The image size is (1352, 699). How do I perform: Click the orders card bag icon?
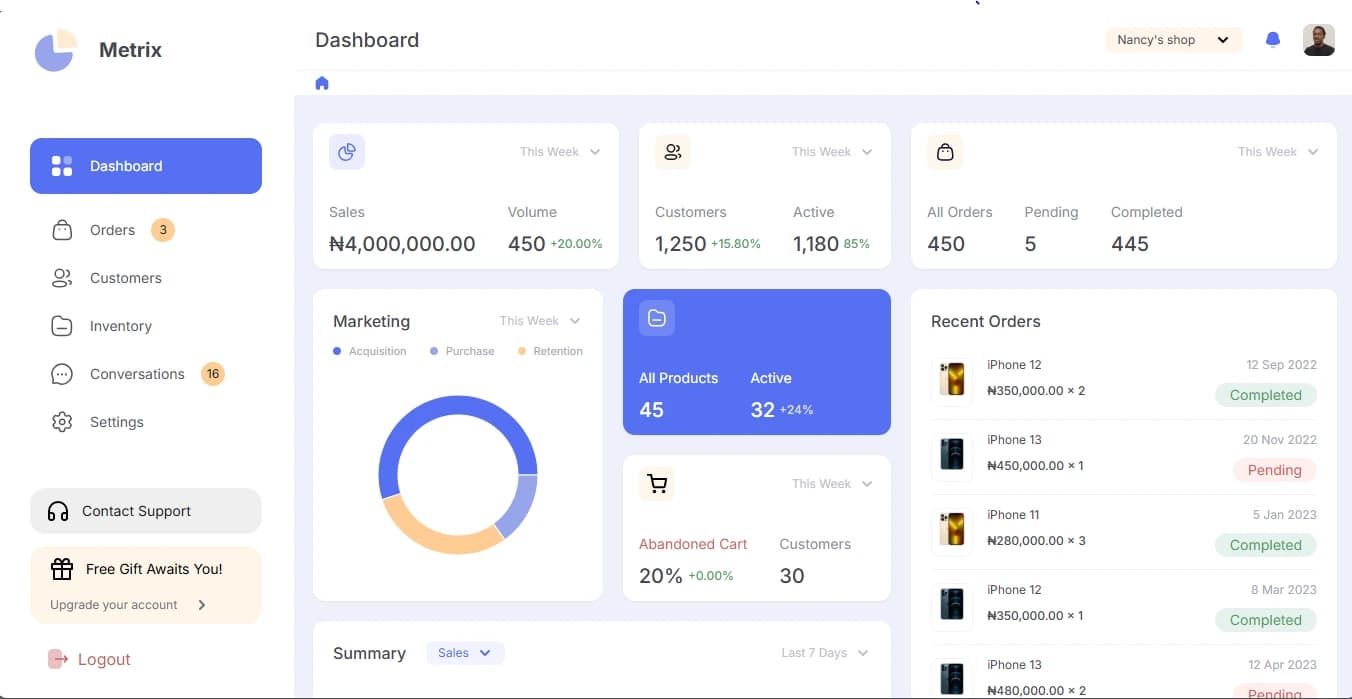pos(945,152)
